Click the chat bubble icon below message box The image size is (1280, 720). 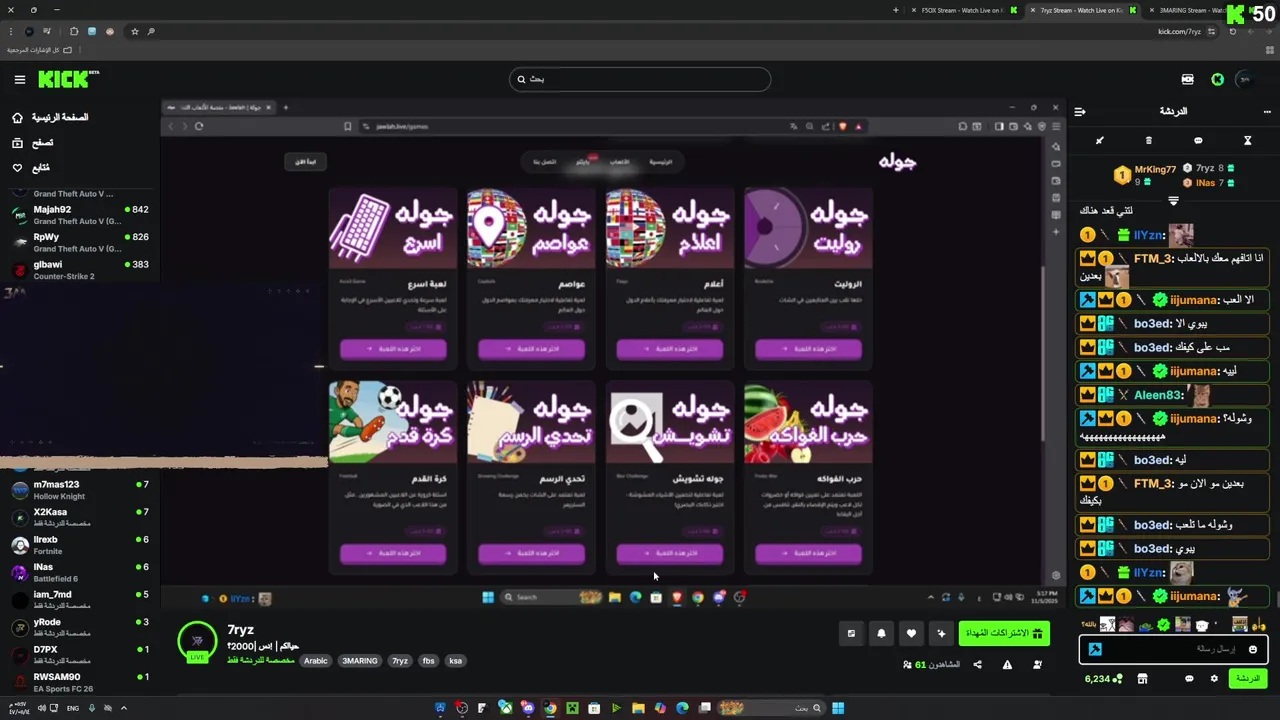click(1189, 678)
